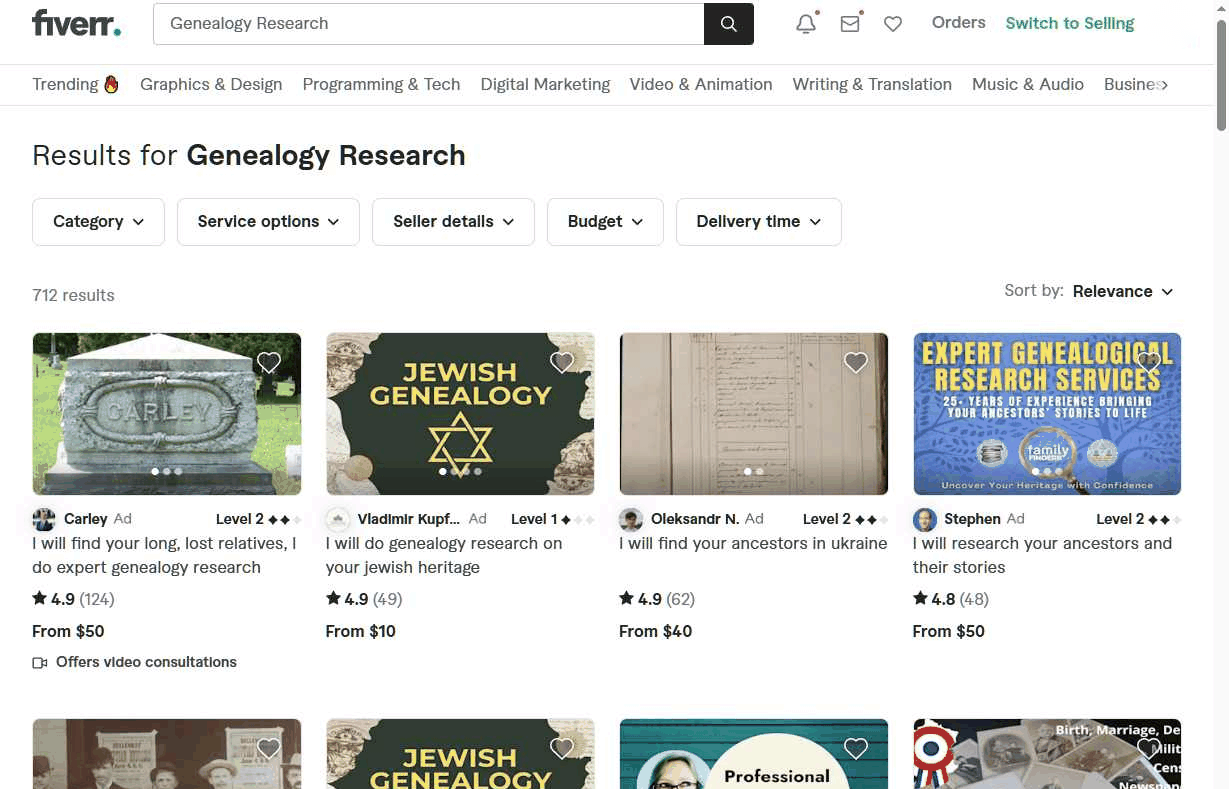Click Carley seller name
Image resolution: width=1229 pixels, height=789 pixels.
point(85,518)
